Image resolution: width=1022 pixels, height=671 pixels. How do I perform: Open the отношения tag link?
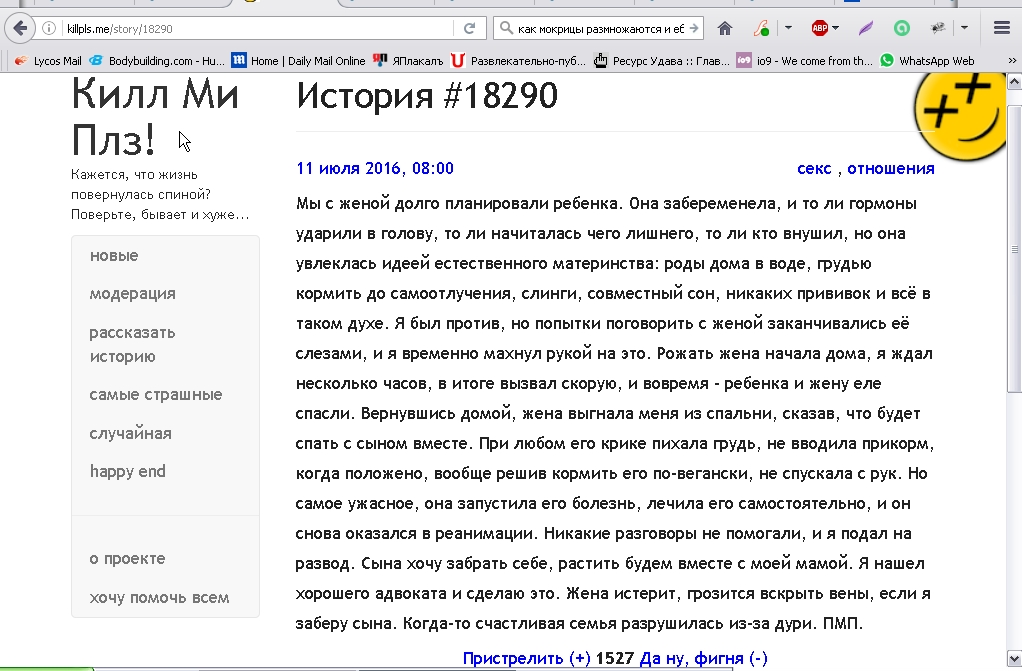(890, 168)
